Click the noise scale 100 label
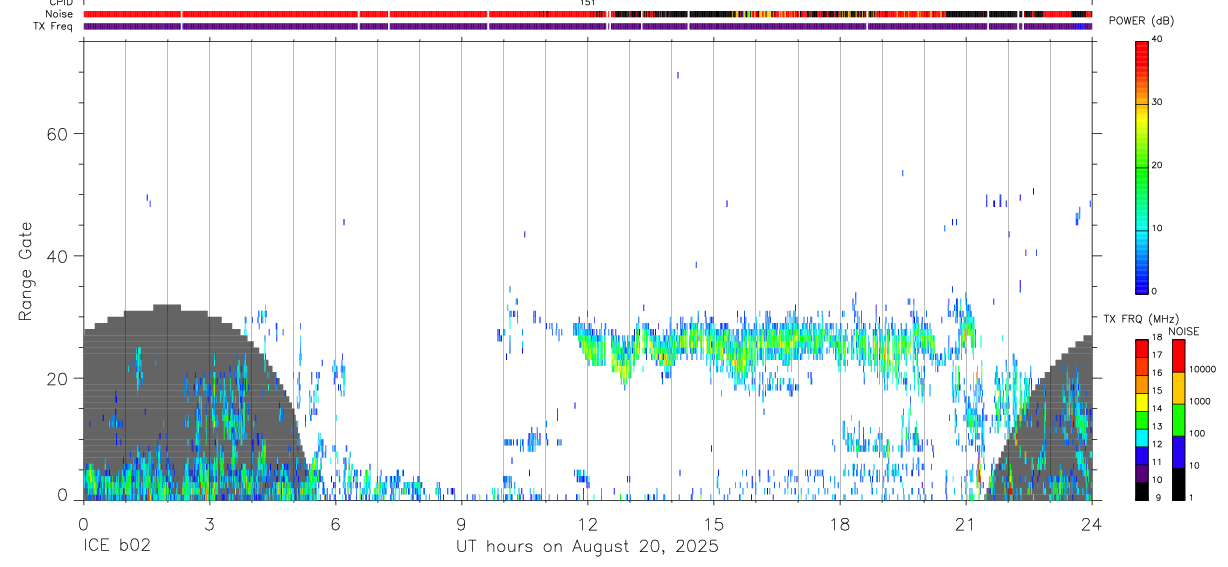The width and height of the screenshot is (1228, 567). 1197,434
